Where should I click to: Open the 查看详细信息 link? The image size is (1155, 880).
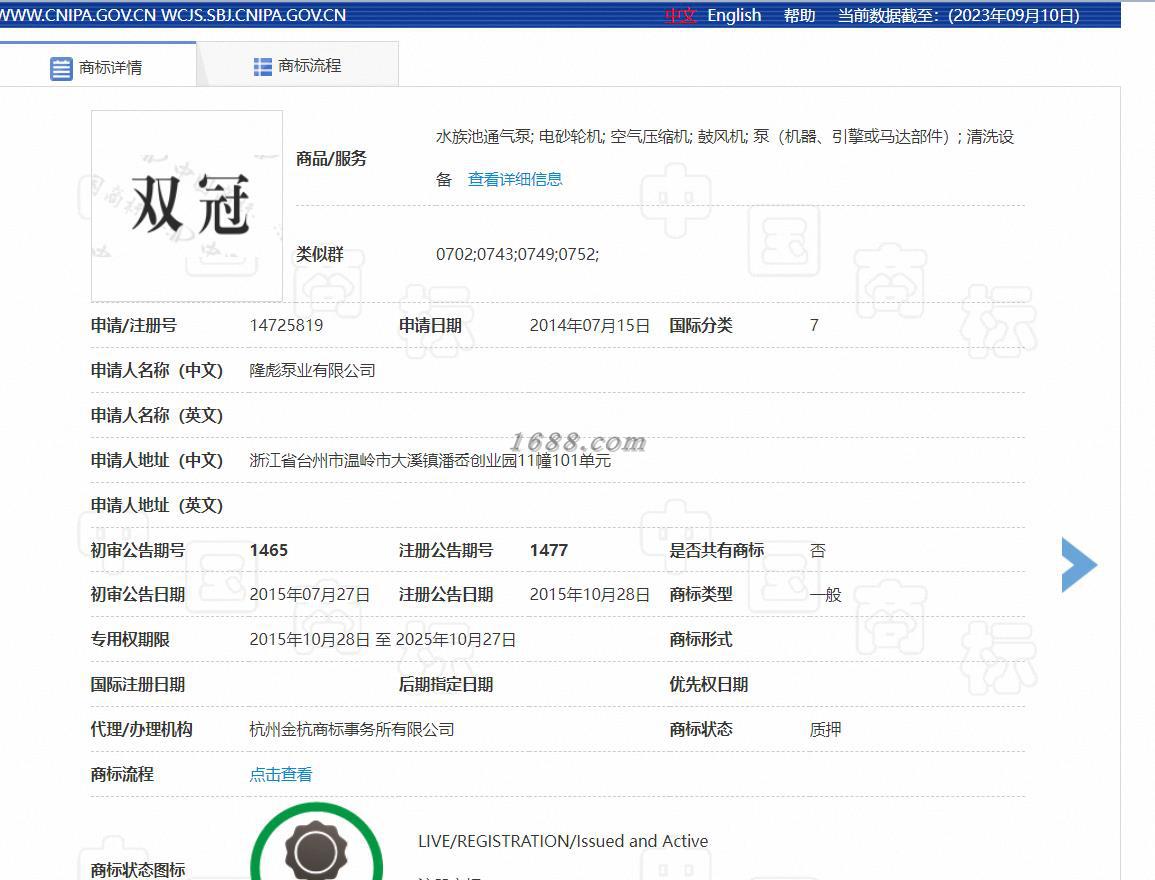515,179
